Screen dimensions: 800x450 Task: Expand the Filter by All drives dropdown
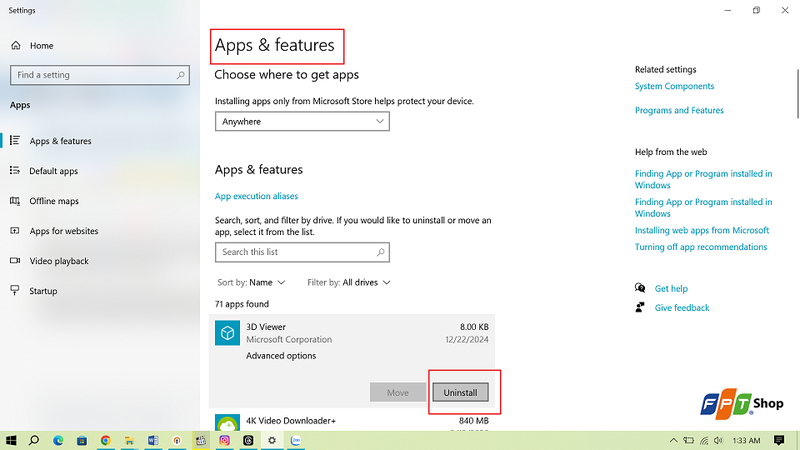pos(348,282)
